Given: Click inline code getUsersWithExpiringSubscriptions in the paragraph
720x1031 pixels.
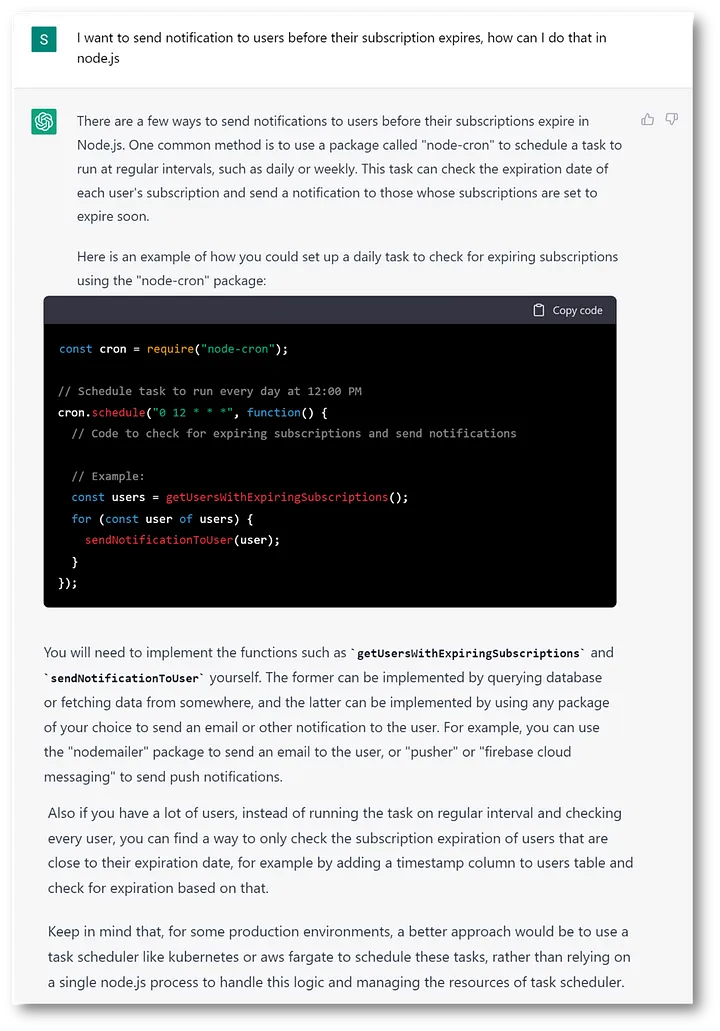Looking at the screenshot, I should pyautogui.click(x=468, y=653).
